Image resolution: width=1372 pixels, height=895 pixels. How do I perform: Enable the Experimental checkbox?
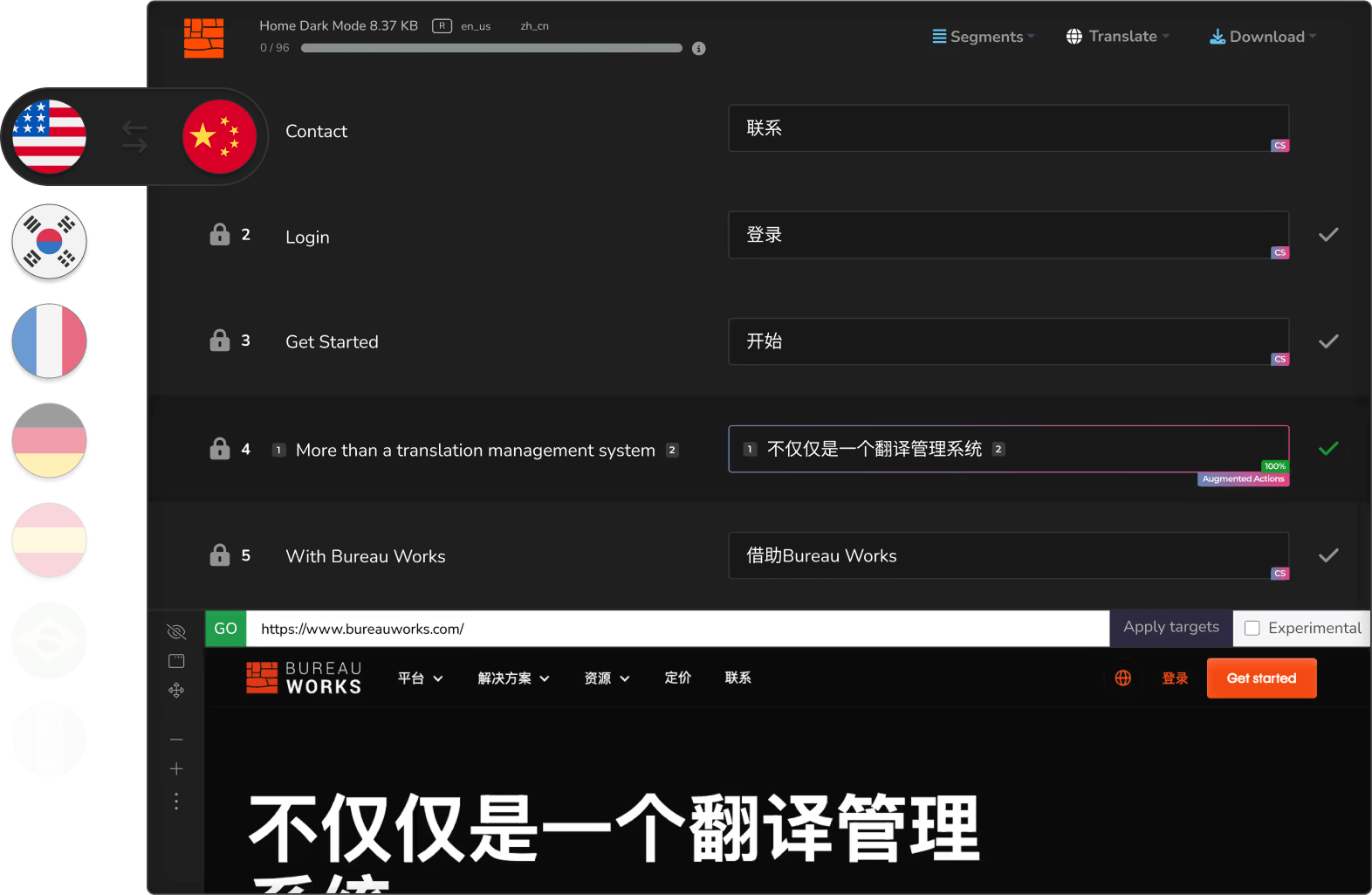click(1252, 628)
